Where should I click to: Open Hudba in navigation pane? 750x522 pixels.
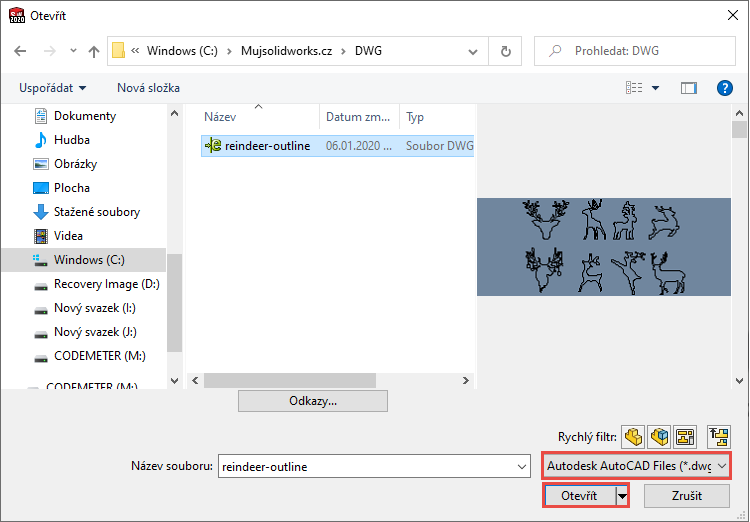(72, 140)
